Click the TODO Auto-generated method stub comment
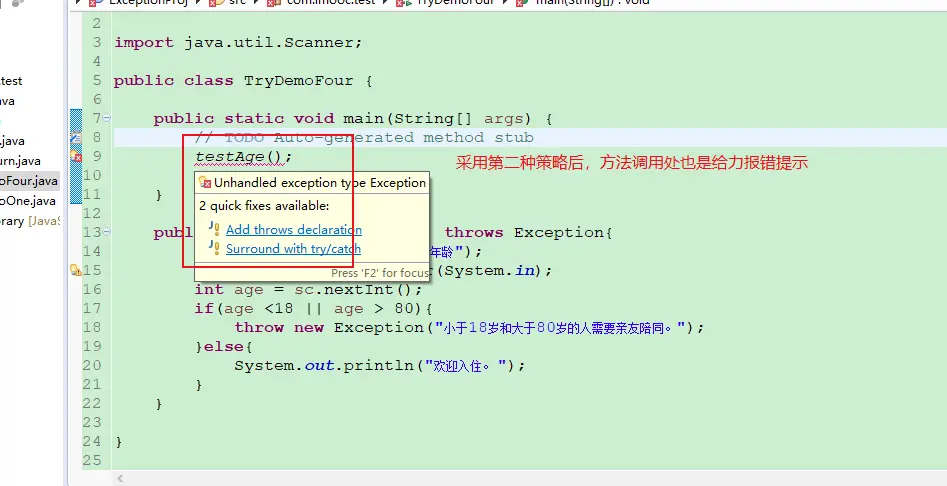The image size is (947, 486). pos(364,138)
